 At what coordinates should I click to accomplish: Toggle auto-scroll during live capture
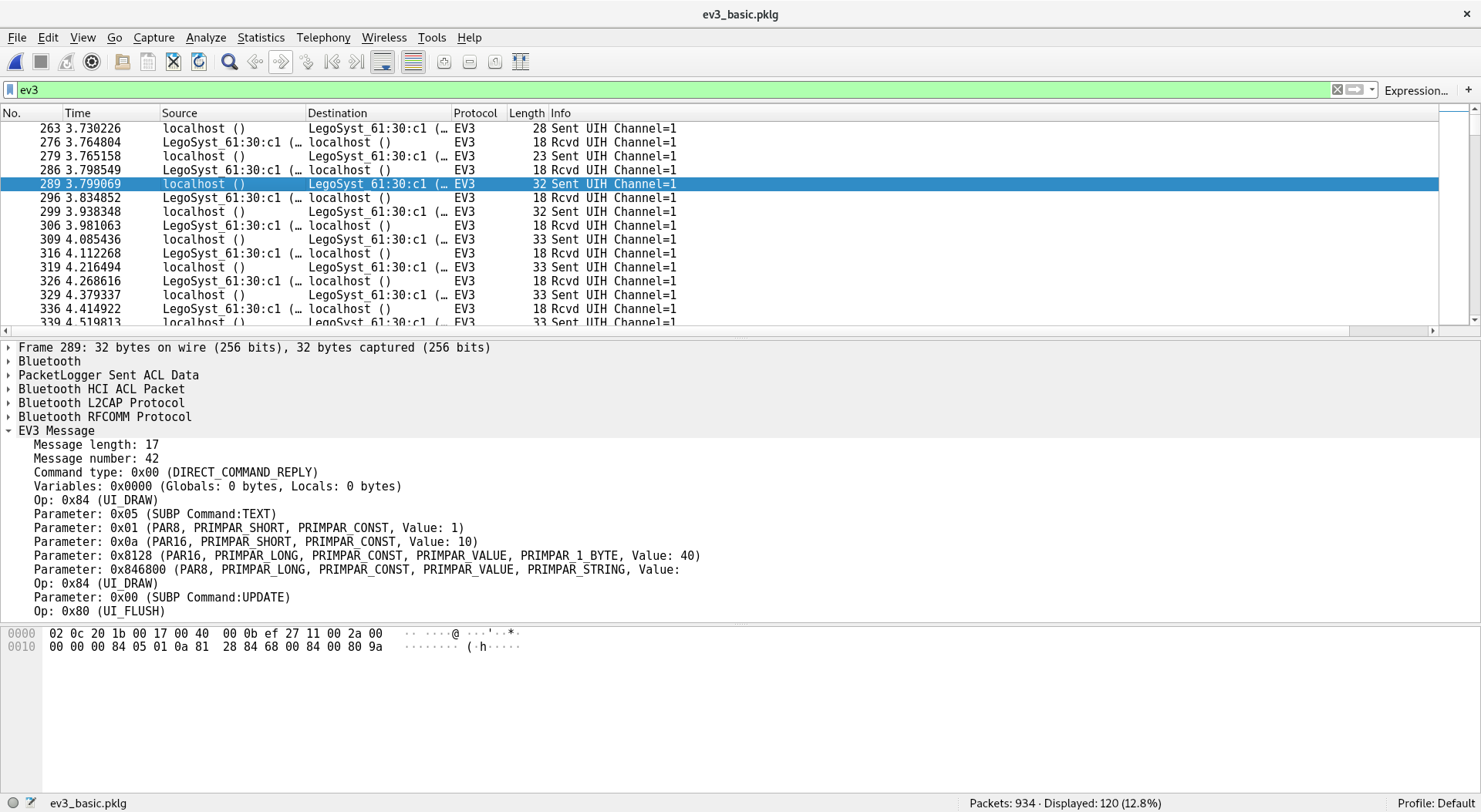click(x=383, y=62)
